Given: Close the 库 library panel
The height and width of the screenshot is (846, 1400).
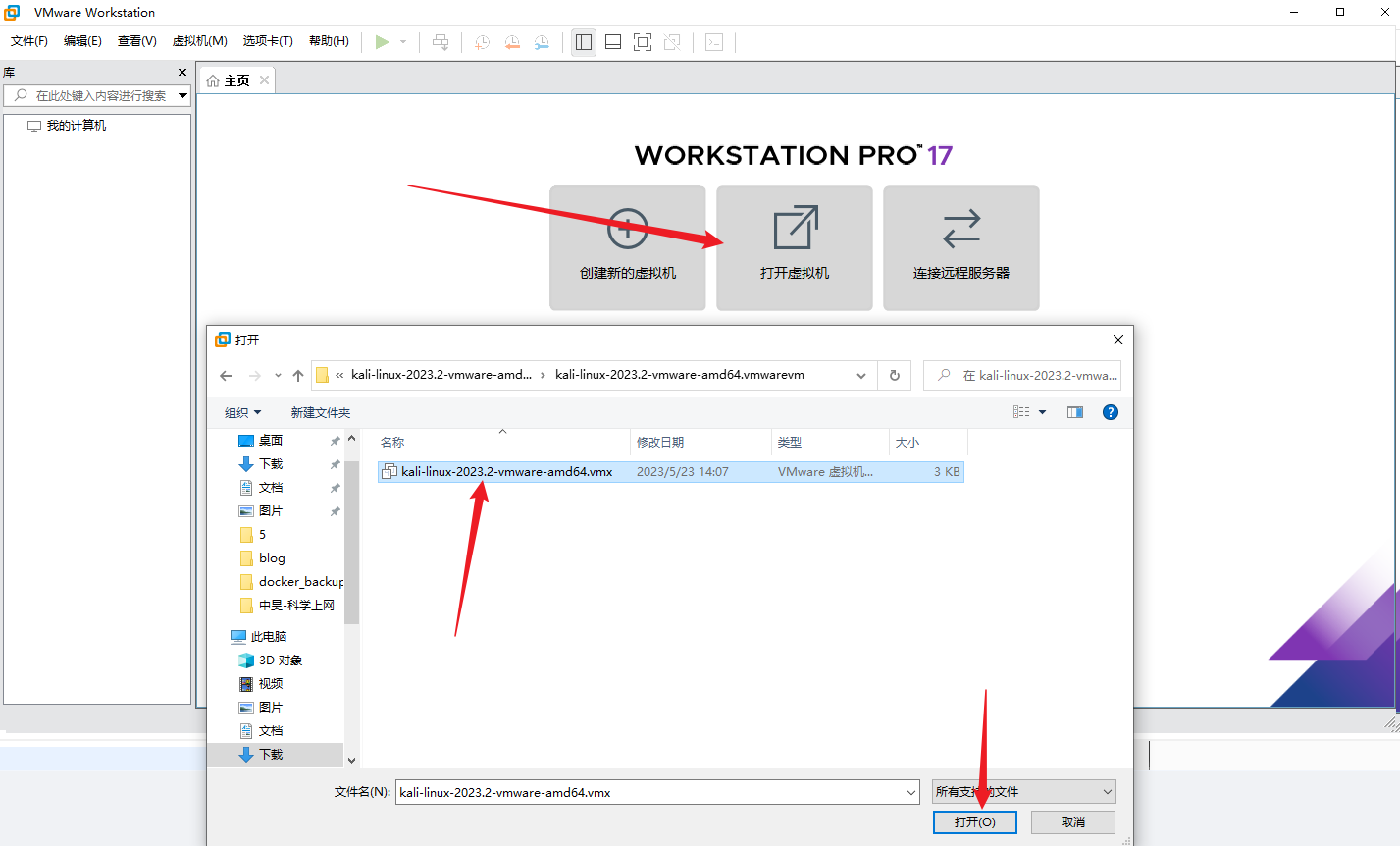Looking at the screenshot, I should [182, 72].
